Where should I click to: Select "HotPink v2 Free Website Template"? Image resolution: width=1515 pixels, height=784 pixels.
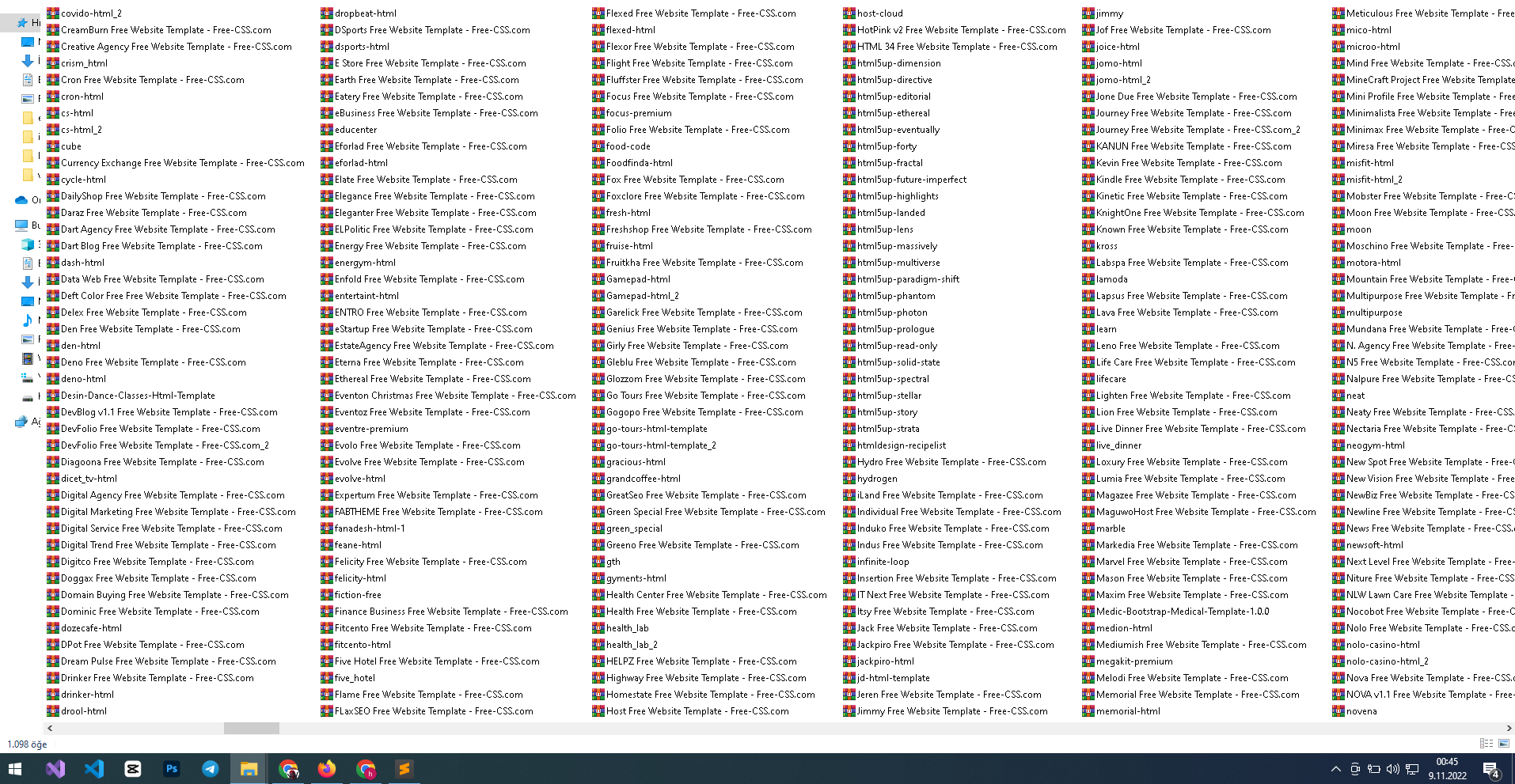click(x=955, y=30)
